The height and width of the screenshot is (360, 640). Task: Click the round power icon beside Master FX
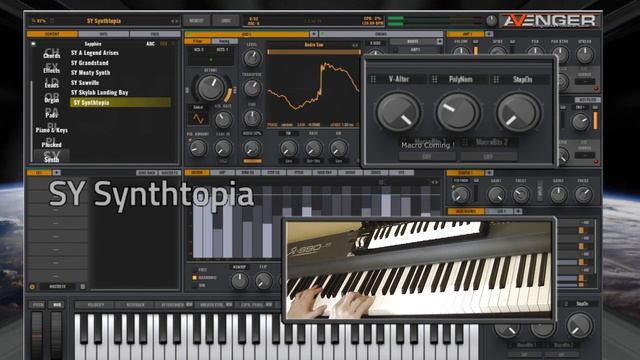(x=32, y=287)
